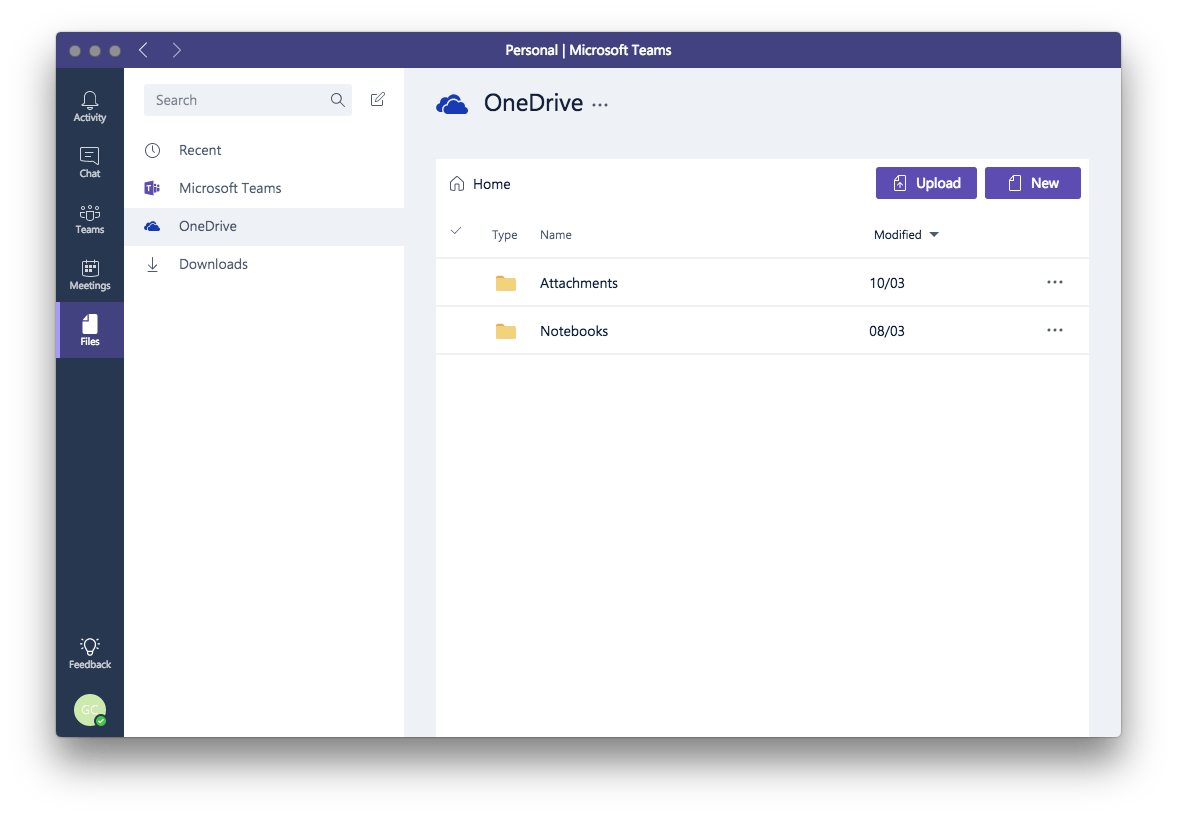Open the Feedback lightbulb

tap(89, 653)
